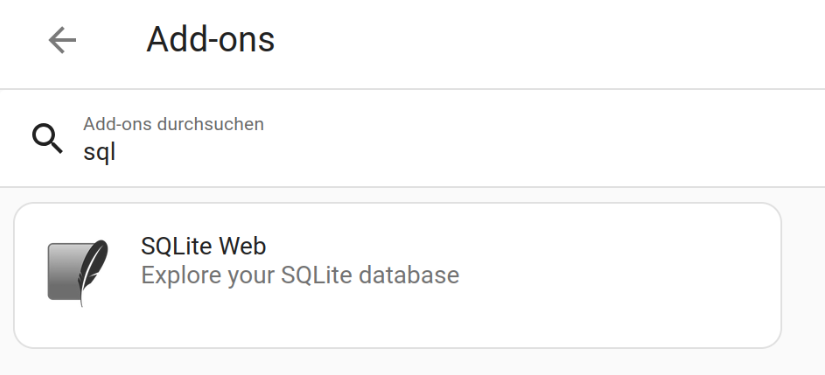The height and width of the screenshot is (375, 825).
Task: Return to the previous page via the header arrow
Action: coord(62,40)
